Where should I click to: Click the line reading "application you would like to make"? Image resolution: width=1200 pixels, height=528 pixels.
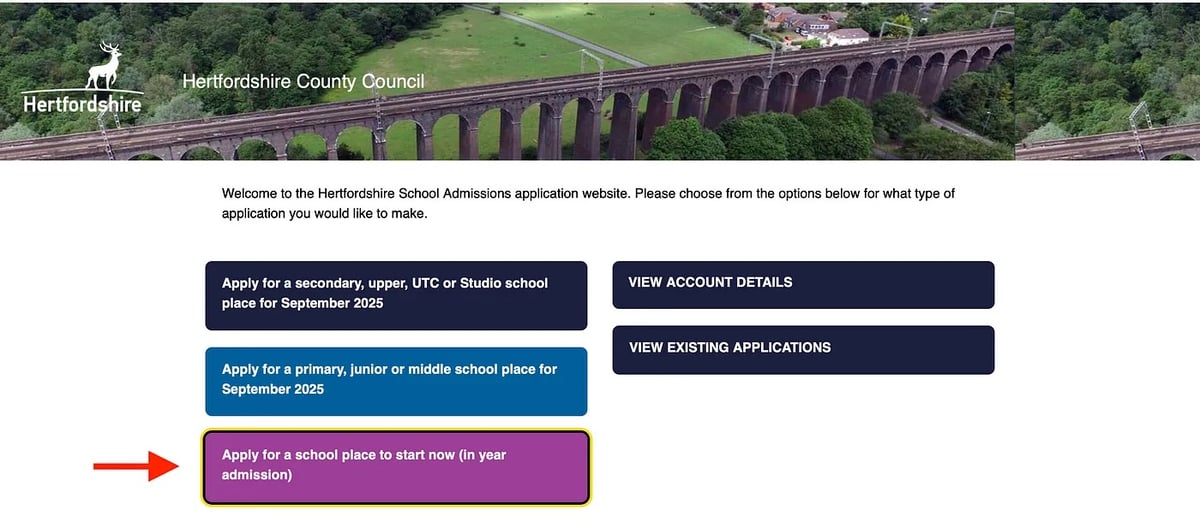pos(324,214)
